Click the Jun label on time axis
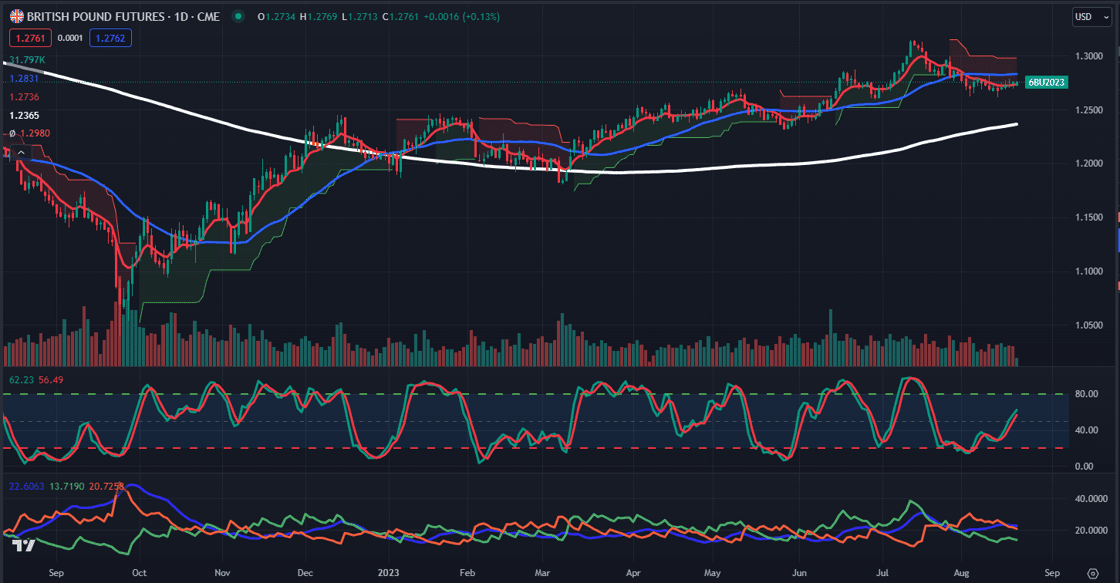Image resolution: width=1120 pixels, height=583 pixels. click(x=799, y=573)
